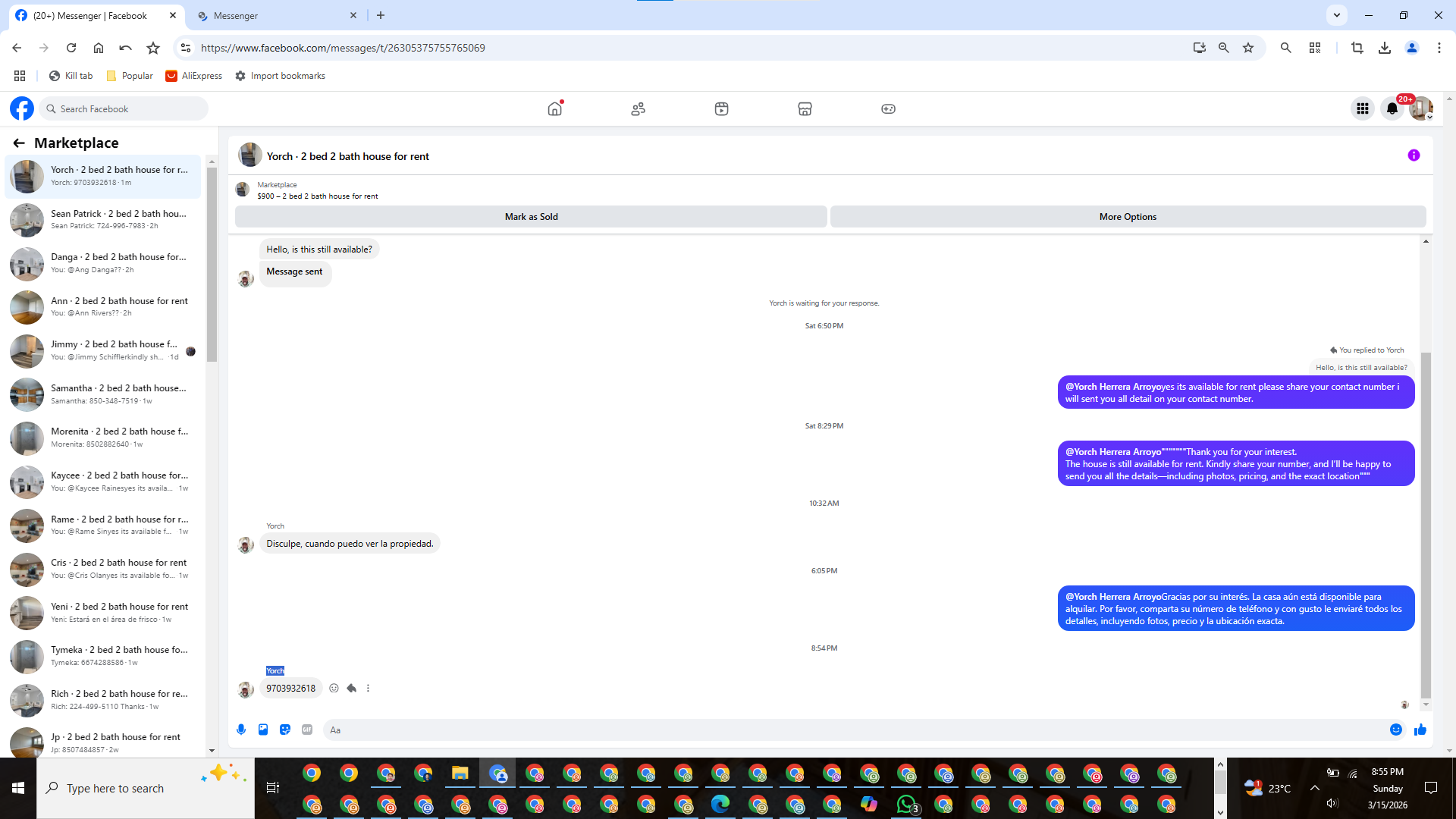This screenshot has height=819, width=1456.
Task: Click Yorch's profile picture in chat header
Action: coord(250,155)
